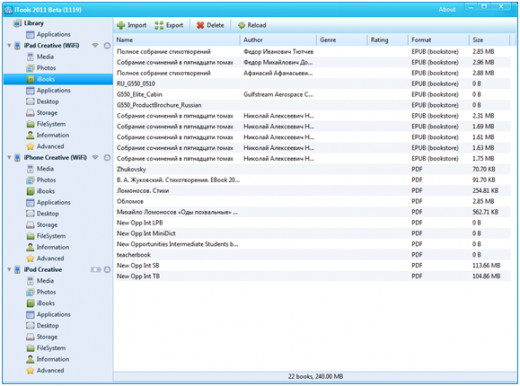Viewport: 520px width, 386px height.
Task: Select the New Opp Int MiniDict row
Action: [312, 233]
